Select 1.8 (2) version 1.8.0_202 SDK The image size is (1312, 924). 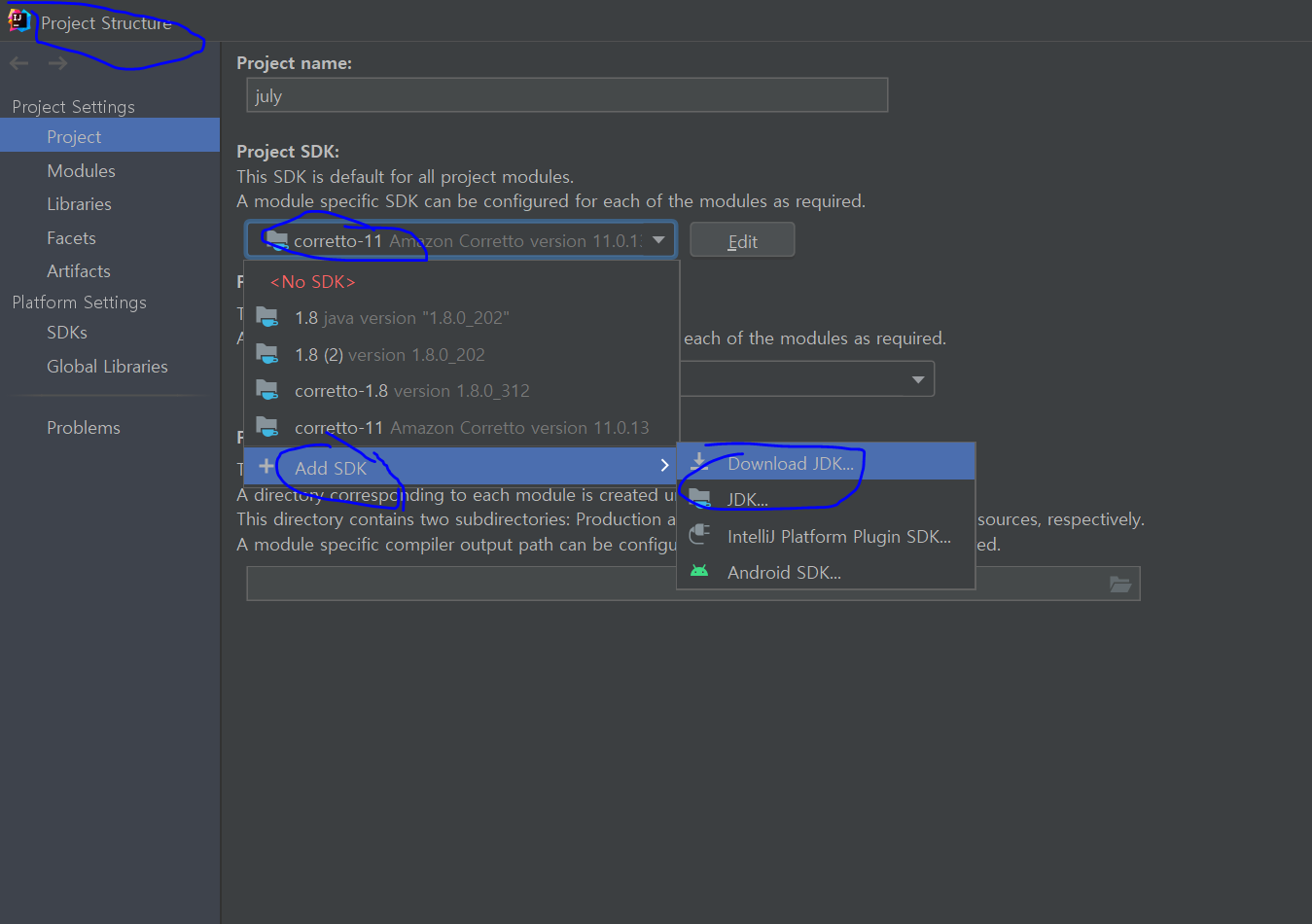coord(461,355)
